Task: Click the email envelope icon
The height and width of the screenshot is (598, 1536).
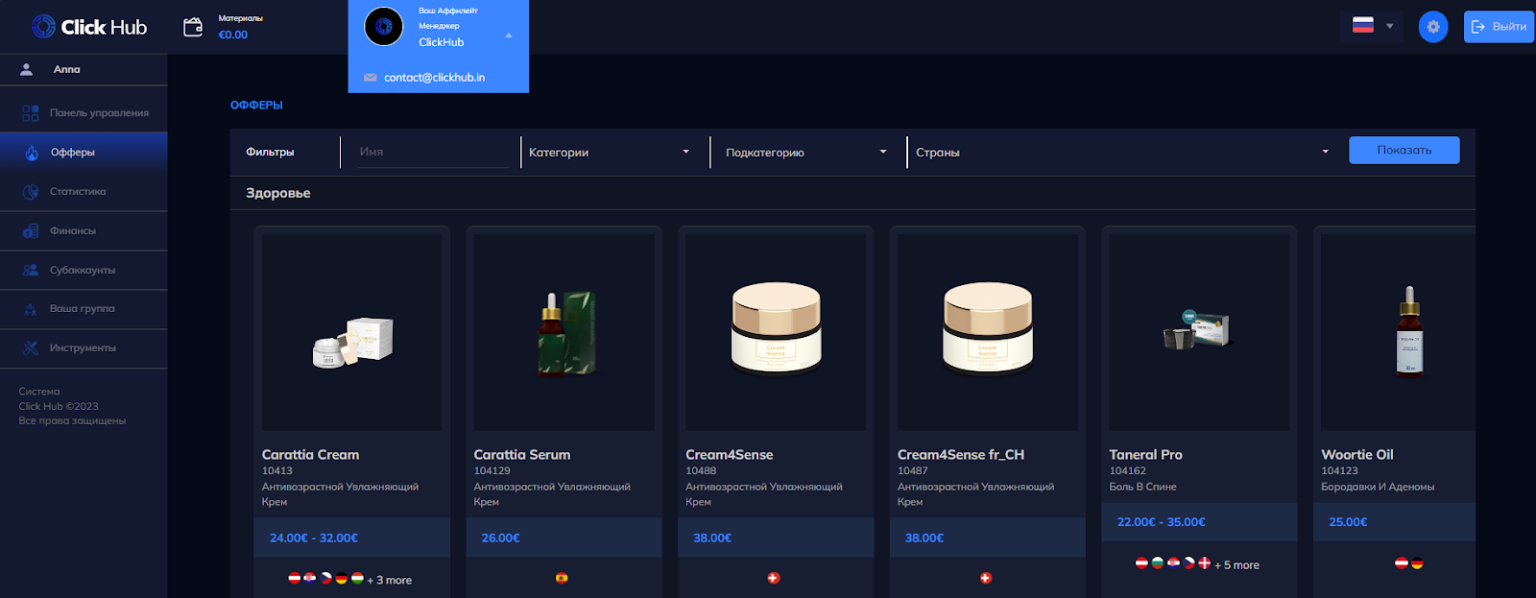Action: [x=370, y=77]
